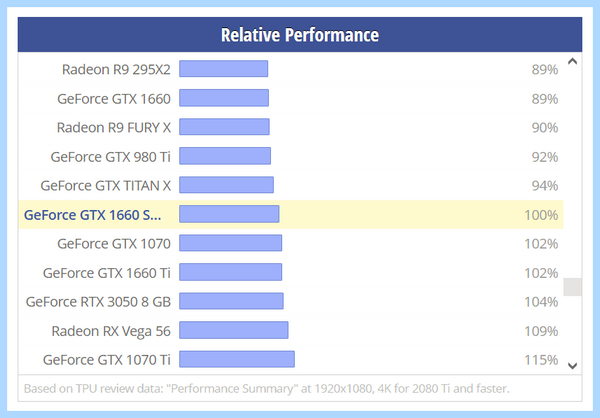Open GeForce GTX 1070 Ti entry
The width and height of the screenshot is (600, 418).
[x=106, y=360]
